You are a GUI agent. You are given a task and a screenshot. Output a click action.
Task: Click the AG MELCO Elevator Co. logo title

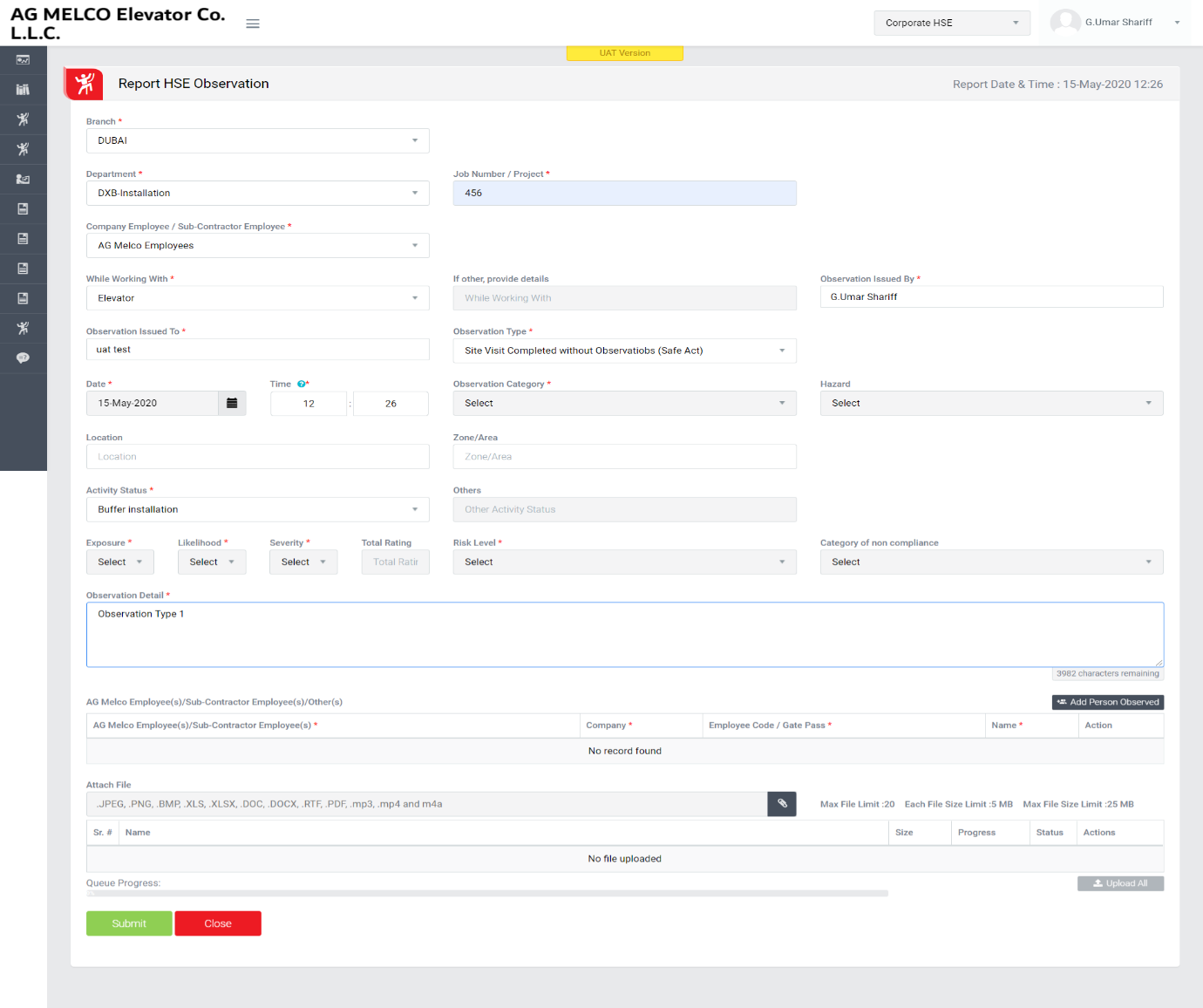(x=118, y=24)
